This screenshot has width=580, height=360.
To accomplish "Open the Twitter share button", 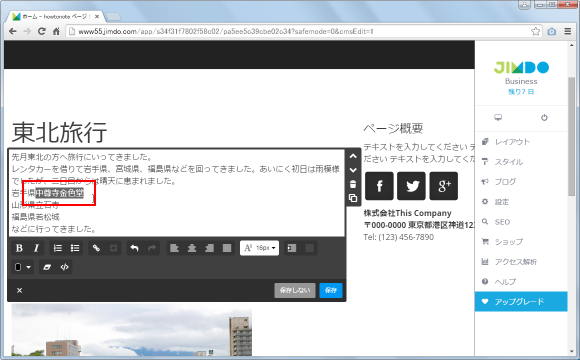I will click(x=411, y=186).
